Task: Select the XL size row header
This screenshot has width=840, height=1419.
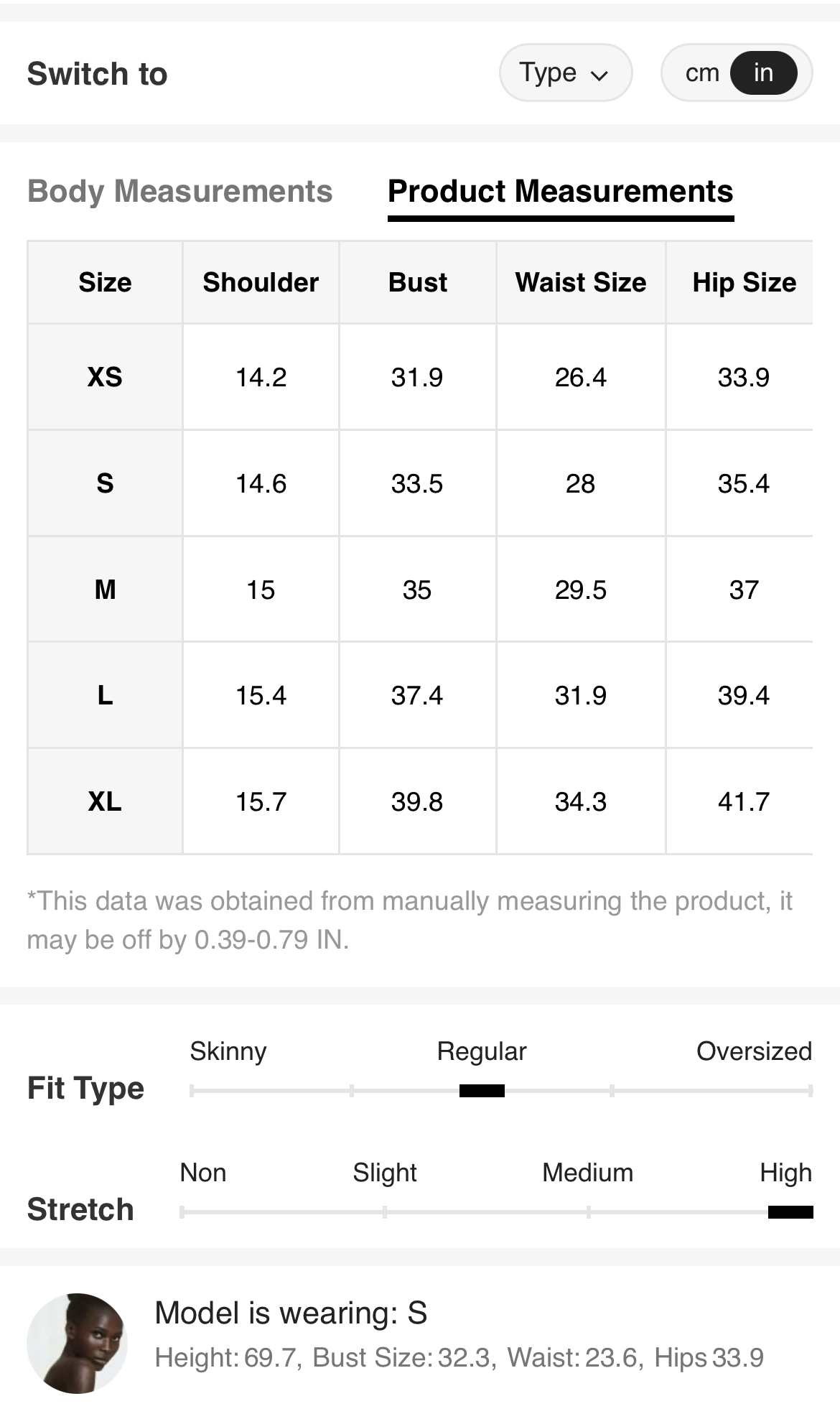Action: [105, 801]
